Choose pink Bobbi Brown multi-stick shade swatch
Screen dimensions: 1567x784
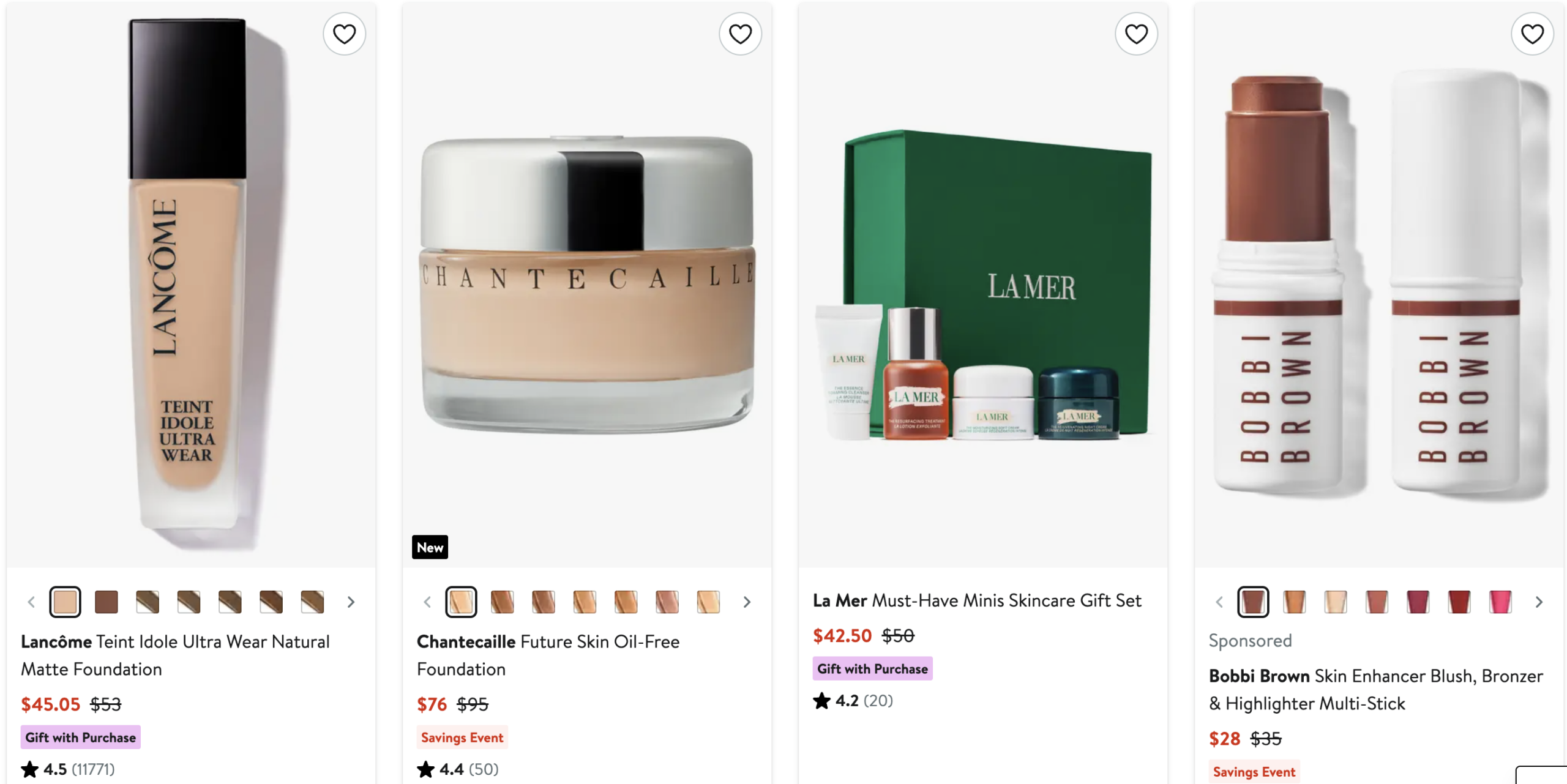[x=1500, y=602]
